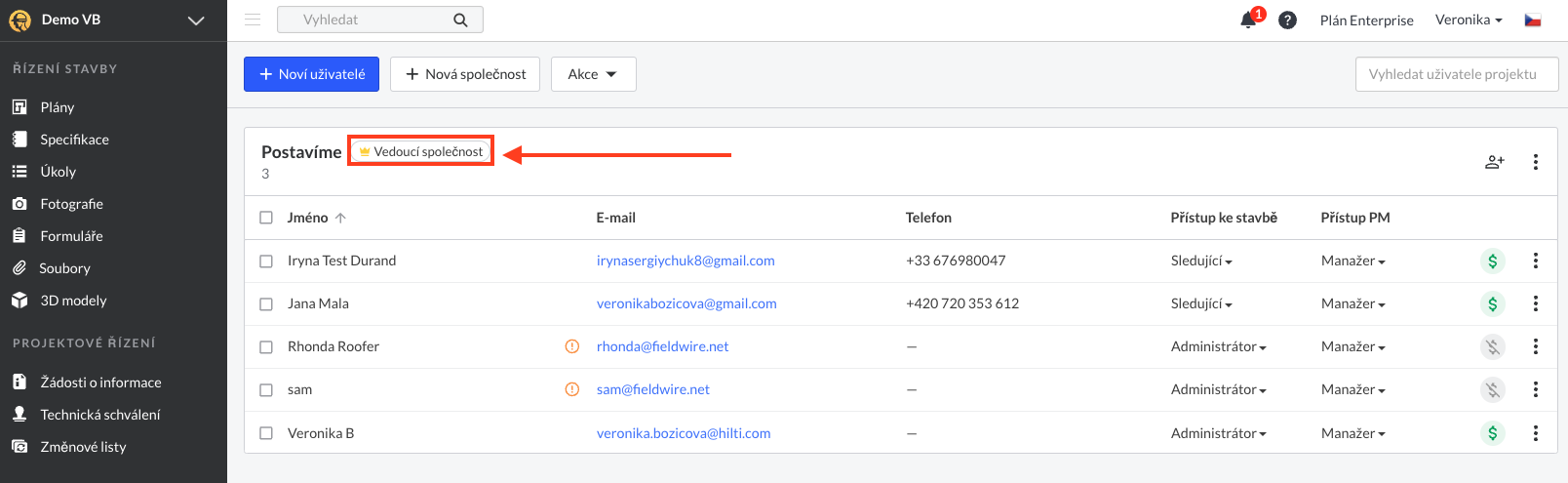Select the checkbox for Veronika B
The height and width of the screenshot is (483, 1568).
pyautogui.click(x=266, y=433)
